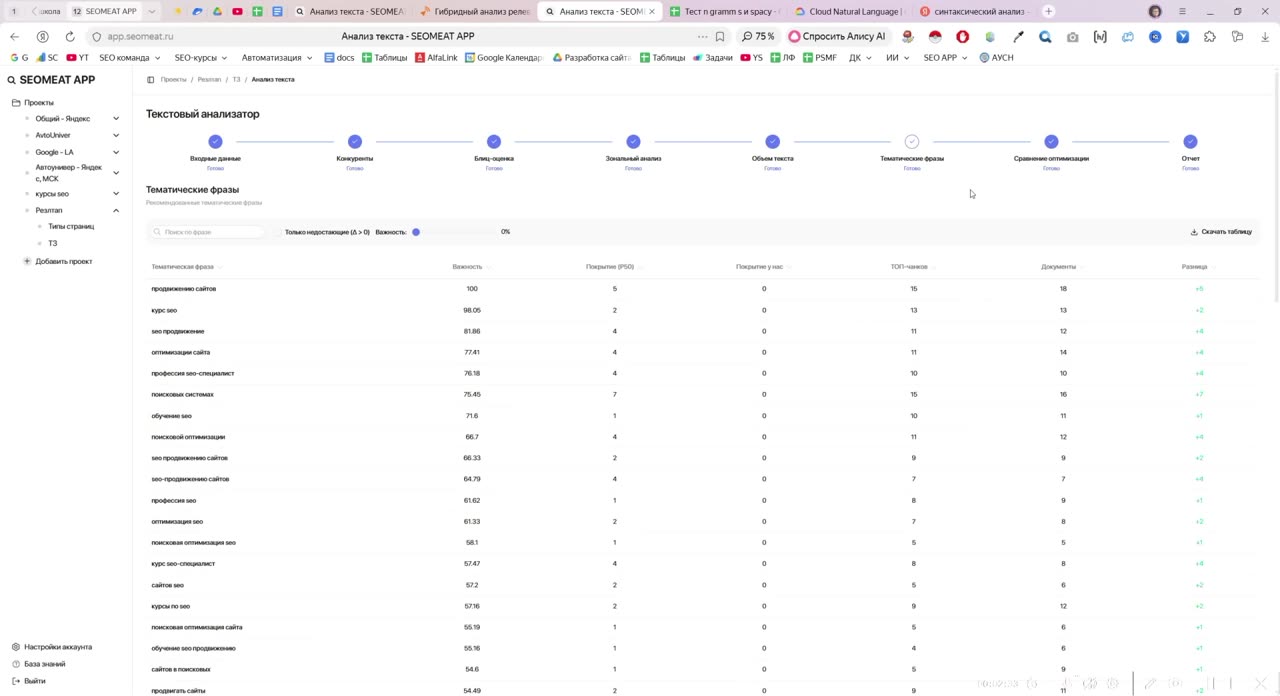Screen dimensions: 1280x696
Task: Click the camera screenshot extension icon
Action: coord(1073,36)
